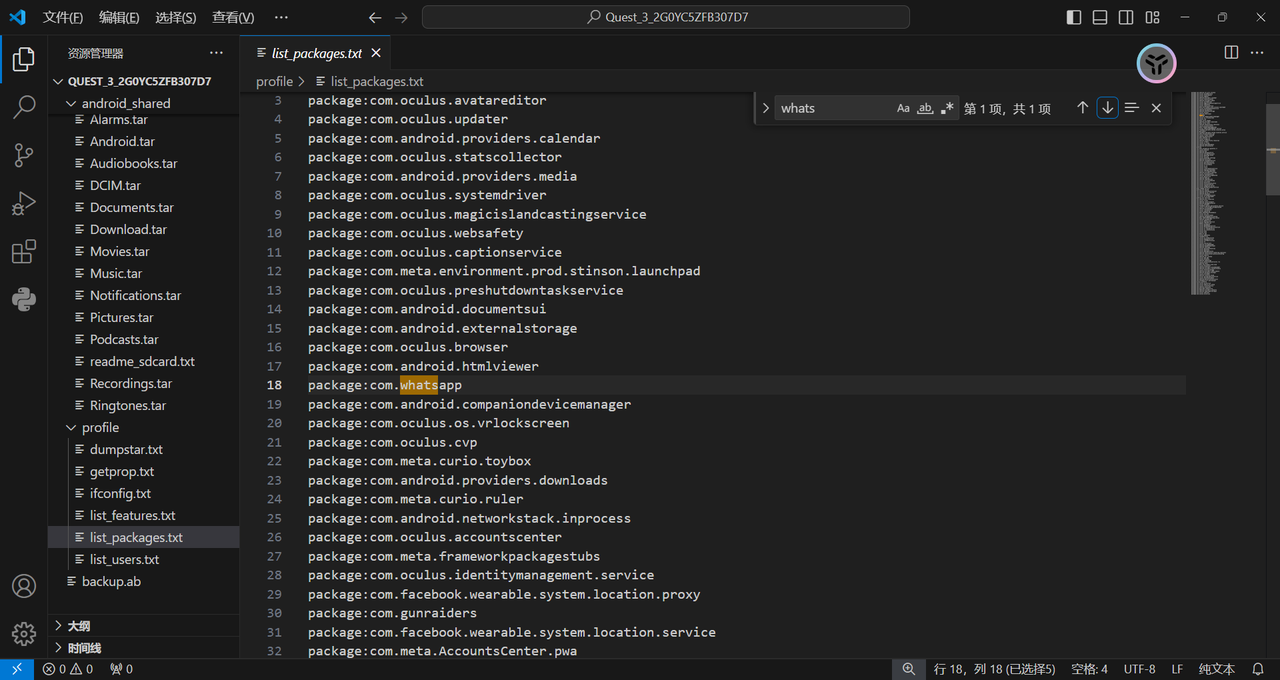Open Explorer panel More Actions menu

pos(216,53)
